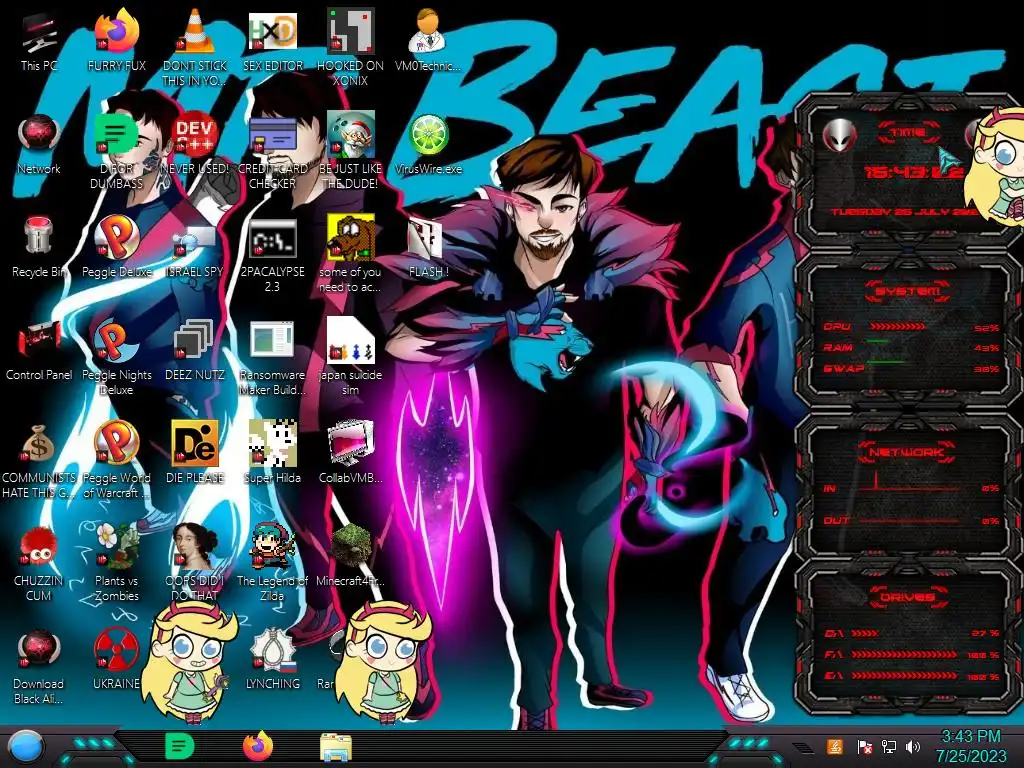Viewport: 1024px width, 768px height.
Task: Launch the Super Hilda game icon
Action: (272, 453)
